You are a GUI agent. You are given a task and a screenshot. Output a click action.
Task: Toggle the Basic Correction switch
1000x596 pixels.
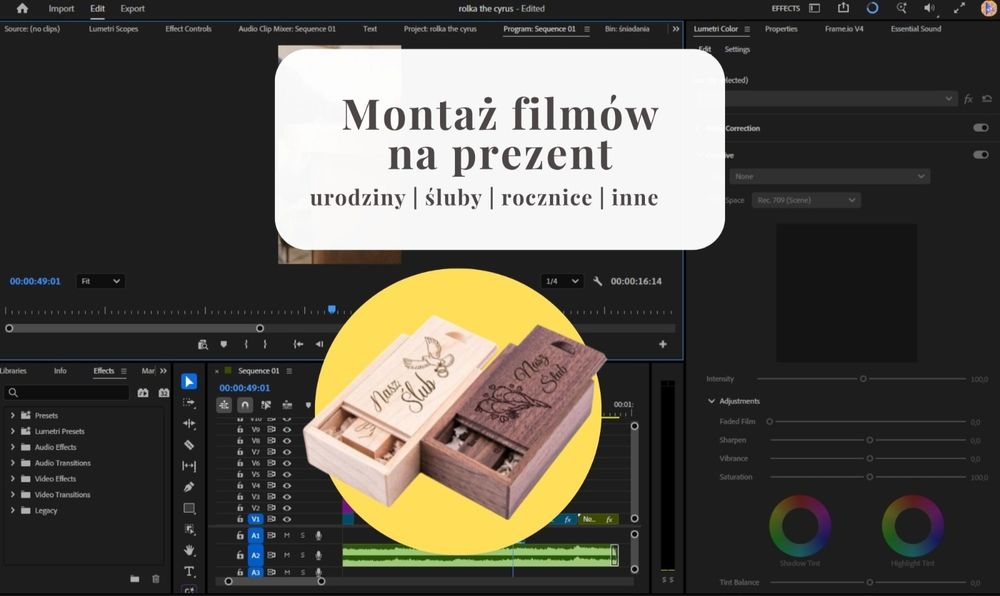click(981, 127)
